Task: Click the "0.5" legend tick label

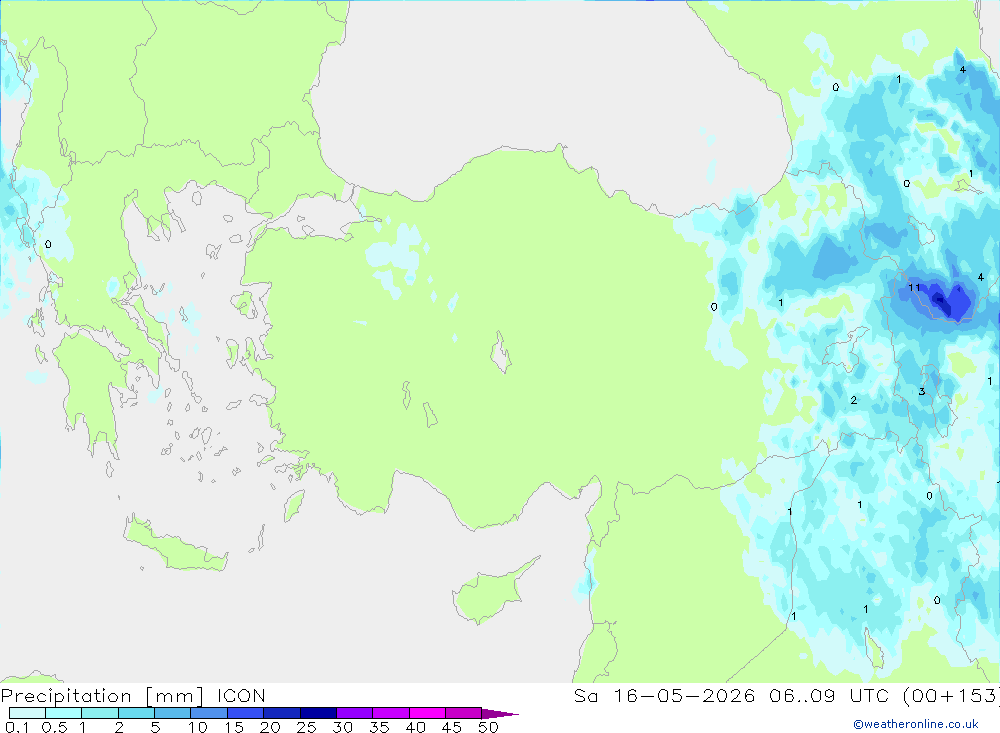Action: [54, 727]
